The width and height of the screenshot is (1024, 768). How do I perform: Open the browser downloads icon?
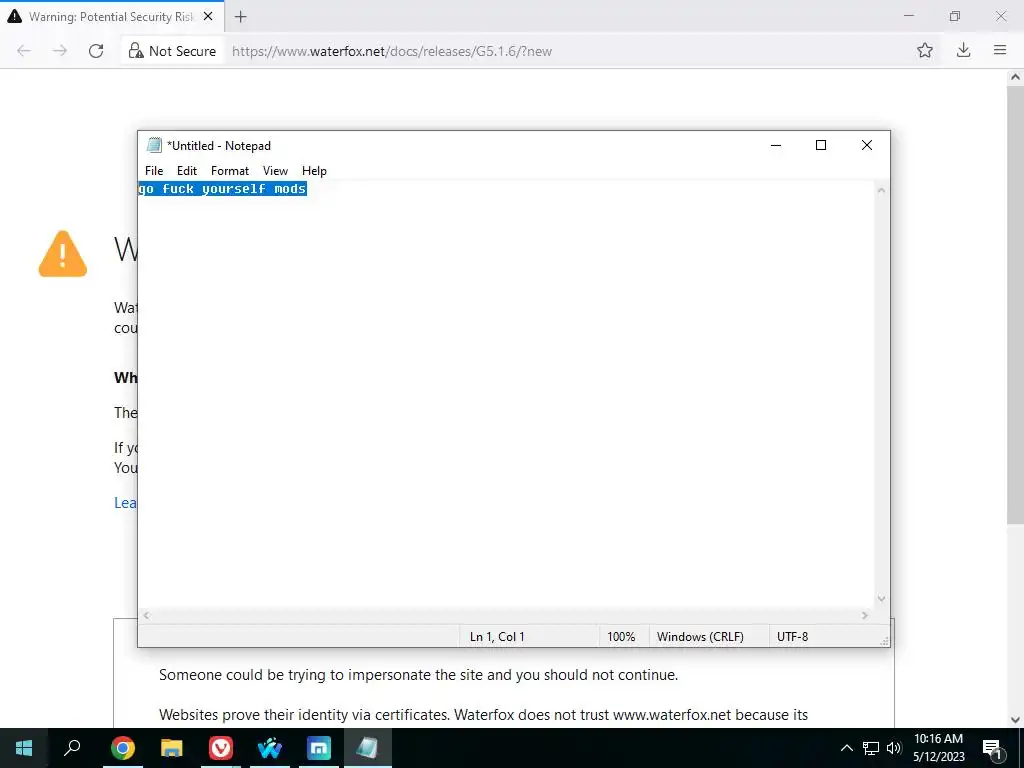(x=963, y=50)
